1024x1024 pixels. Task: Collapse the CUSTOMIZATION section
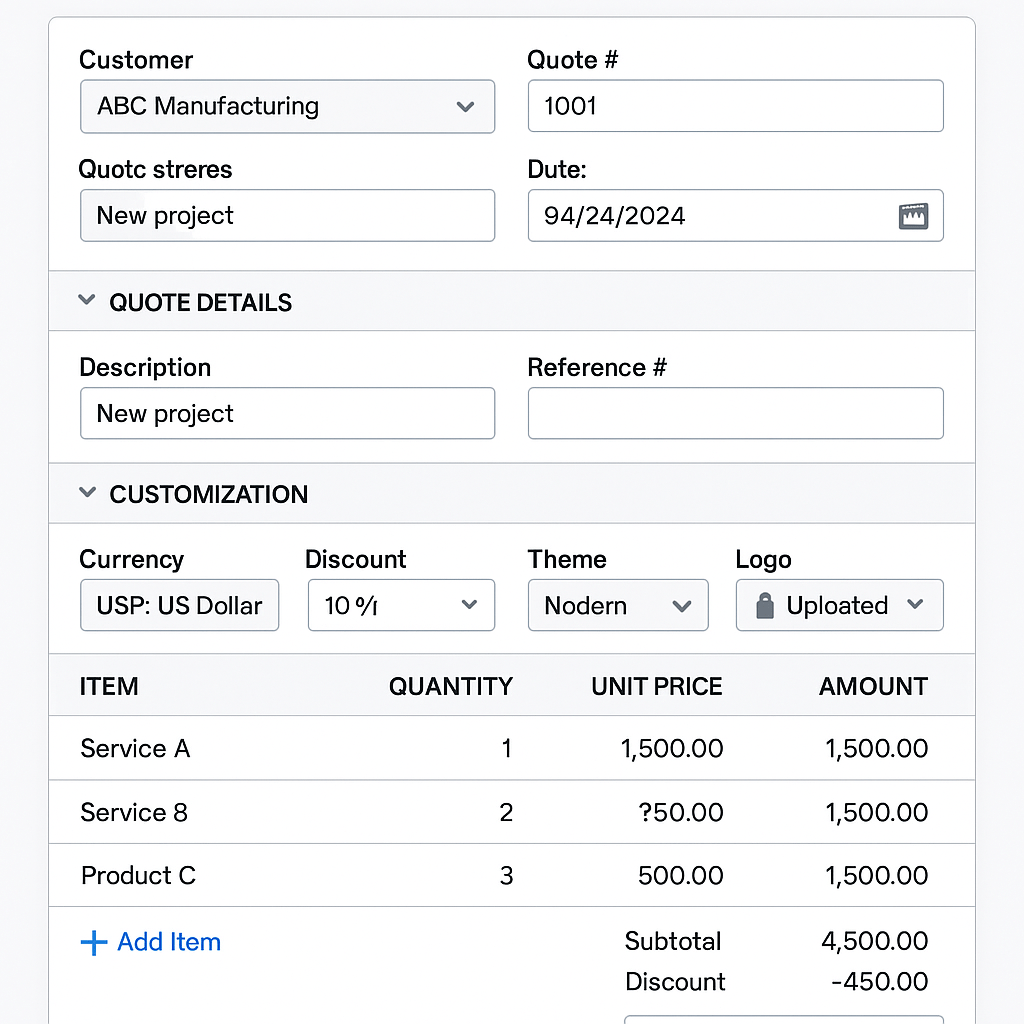[x=87, y=493]
